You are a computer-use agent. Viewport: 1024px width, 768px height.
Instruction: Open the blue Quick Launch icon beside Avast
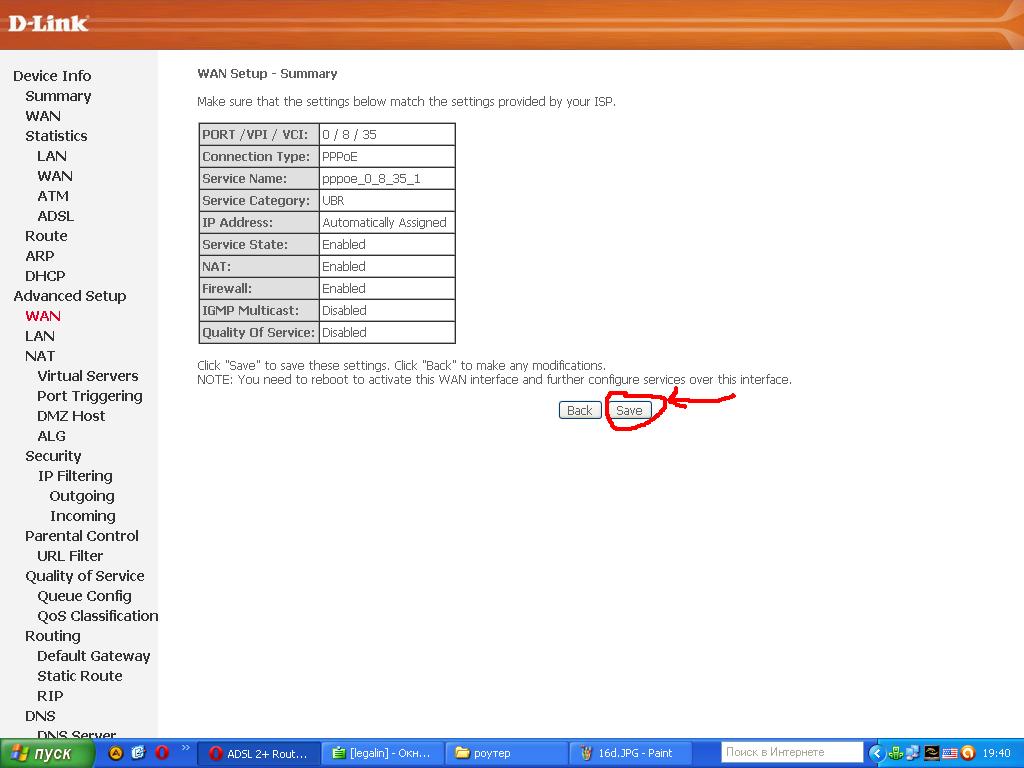[138, 753]
